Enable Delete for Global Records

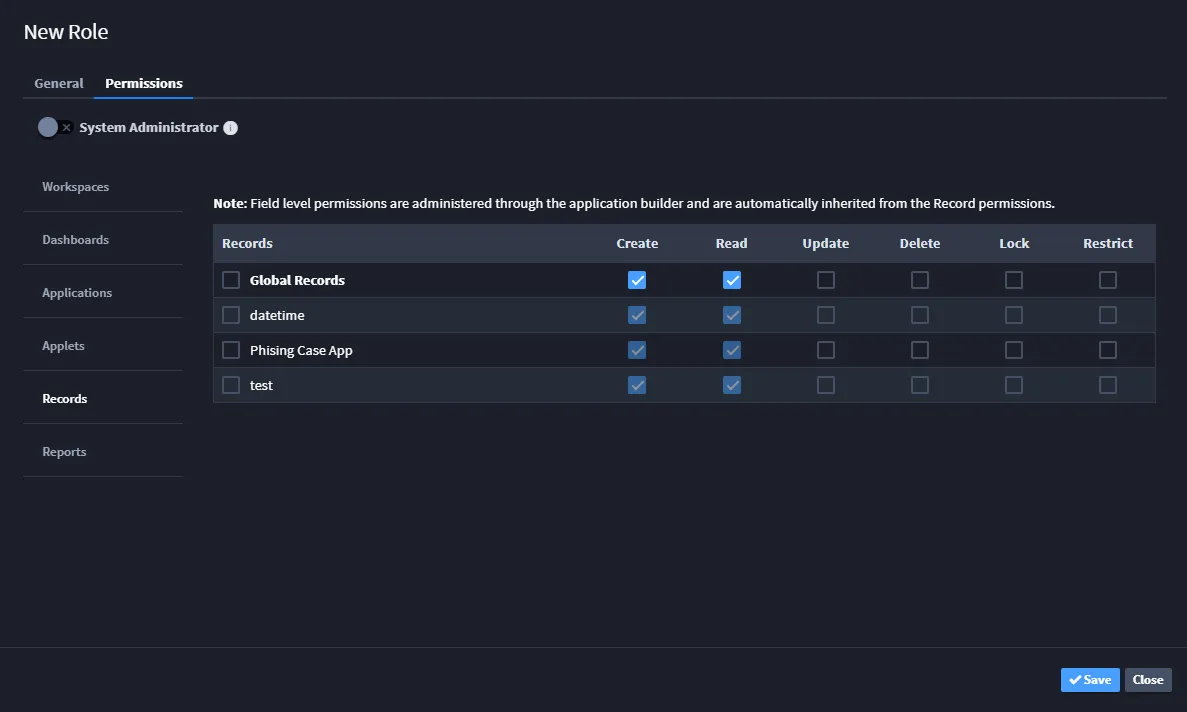(x=920, y=280)
